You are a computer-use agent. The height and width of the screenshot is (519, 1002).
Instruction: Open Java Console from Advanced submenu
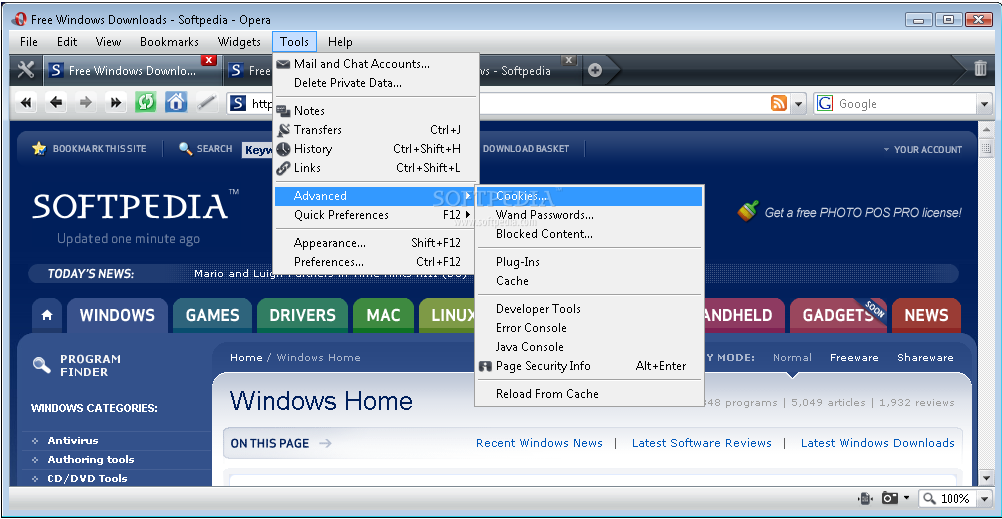pyautogui.click(x=589, y=347)
